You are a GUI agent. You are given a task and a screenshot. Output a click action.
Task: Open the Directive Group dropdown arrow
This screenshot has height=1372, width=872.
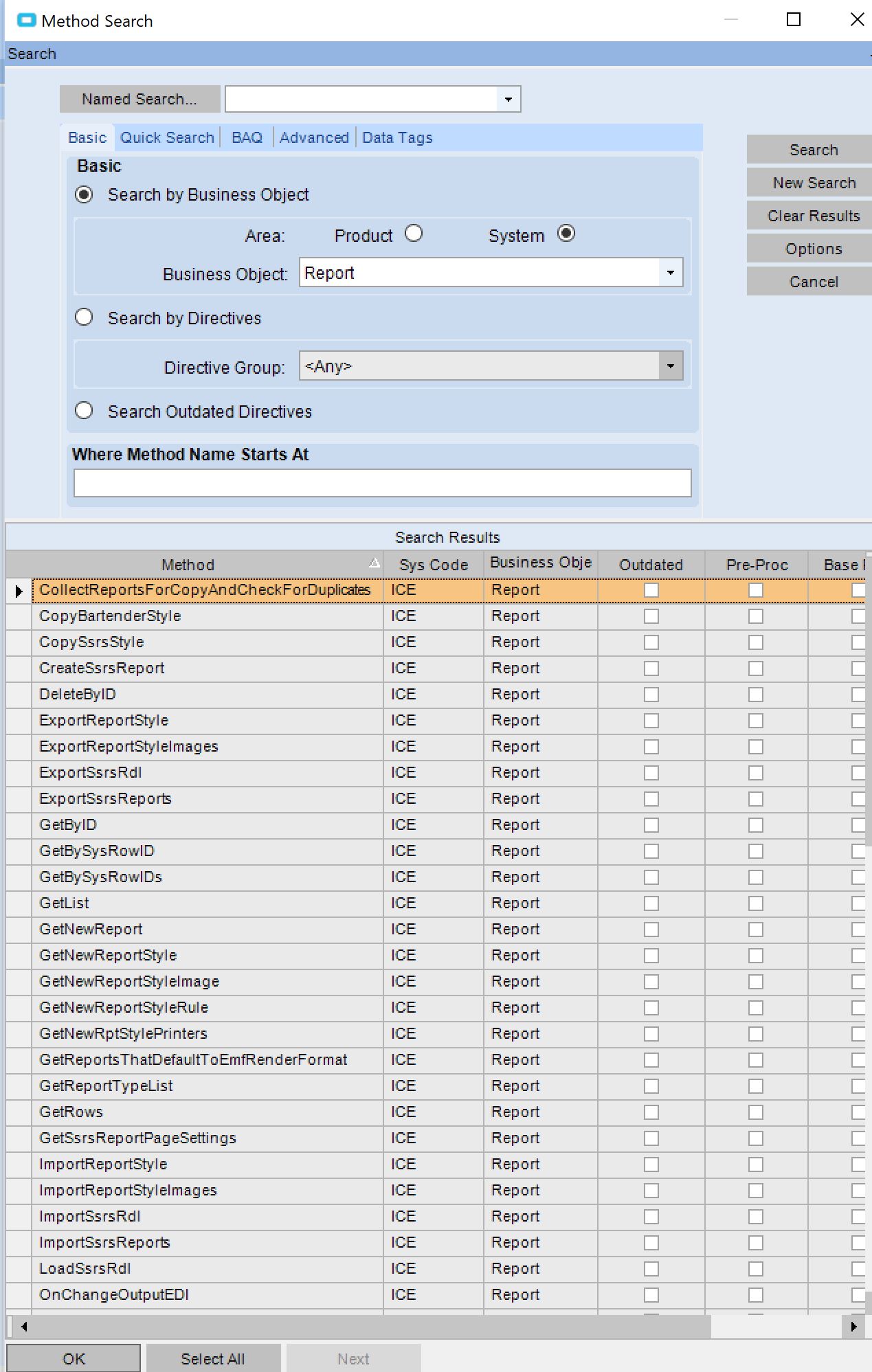(x=671, y=366)
